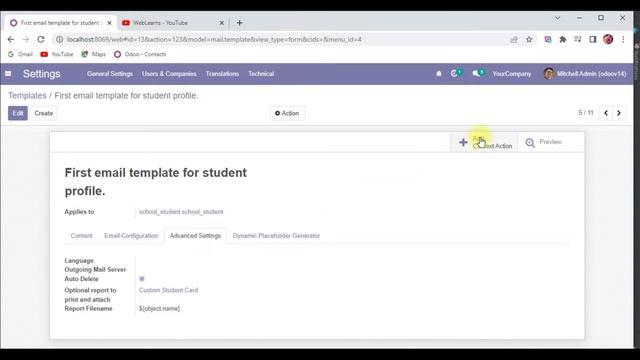The image size is (640, 360).
Task: Open the media control playlist icon
Action: [x=578, y=40]
